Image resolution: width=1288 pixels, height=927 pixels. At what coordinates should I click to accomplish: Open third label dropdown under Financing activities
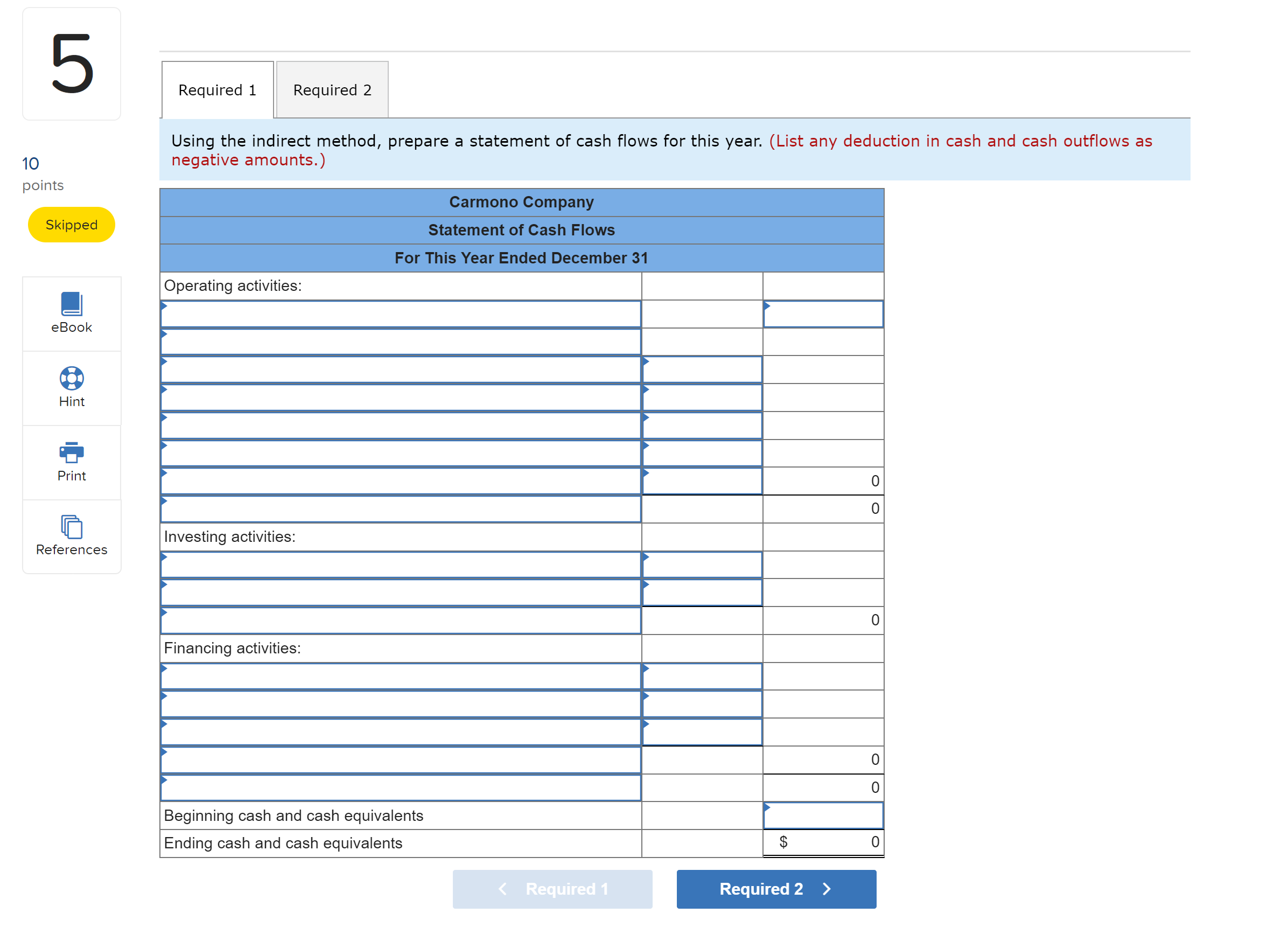tap(401, 733)
